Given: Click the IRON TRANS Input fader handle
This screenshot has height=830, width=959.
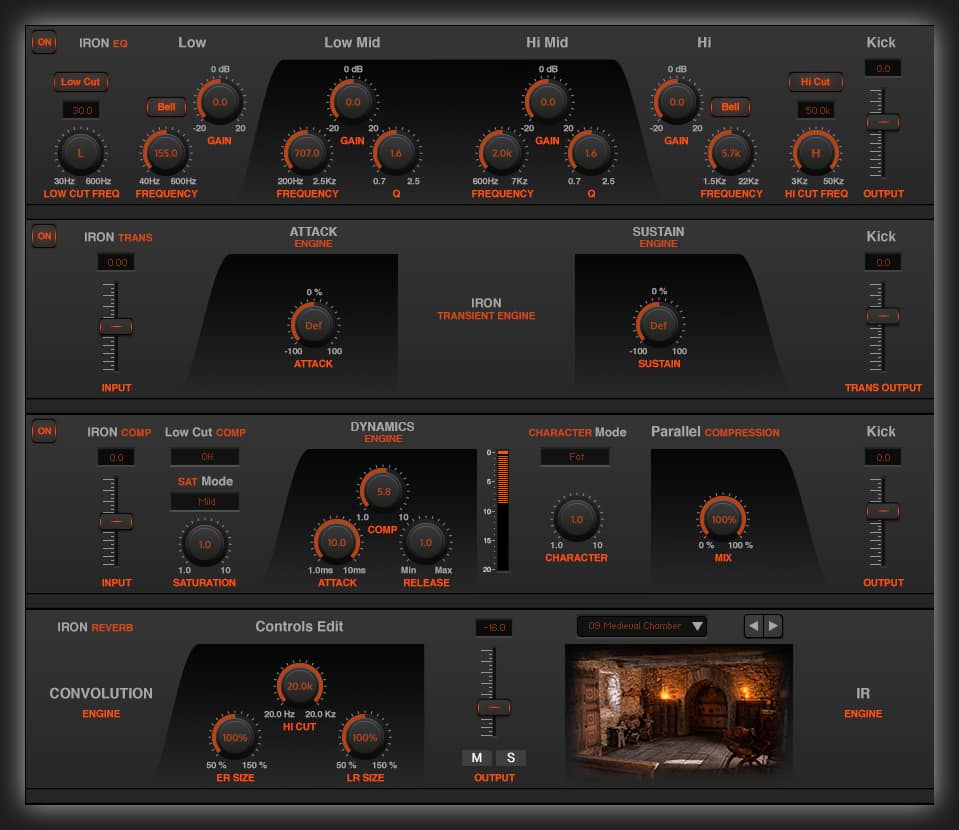Looking at the screenshot, I should tap(116, 327).
